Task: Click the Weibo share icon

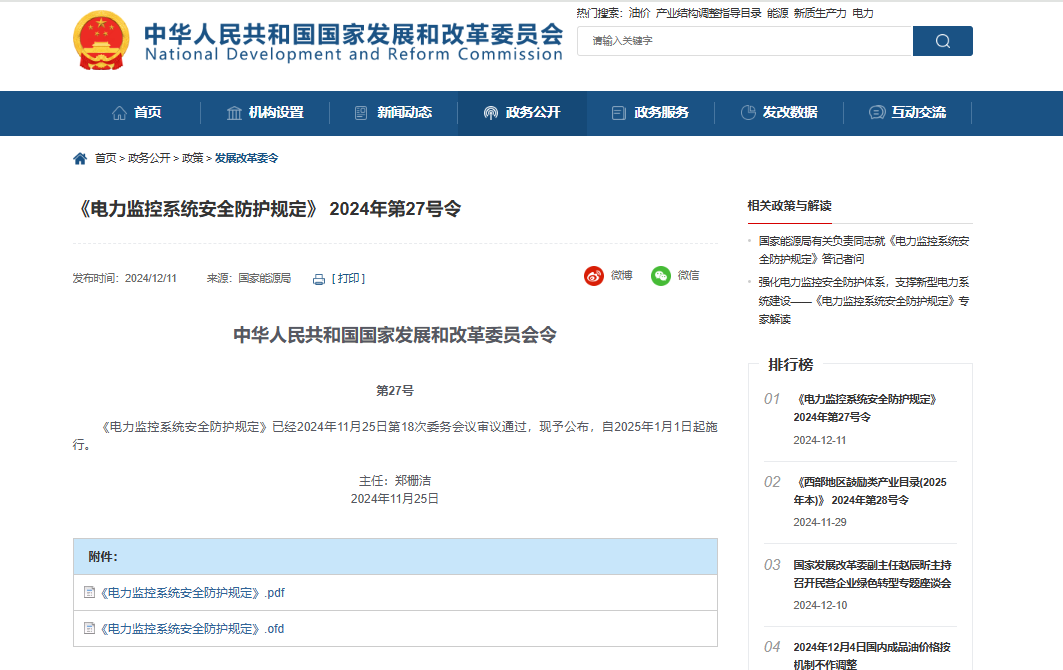Action: [x=594, y=276]
